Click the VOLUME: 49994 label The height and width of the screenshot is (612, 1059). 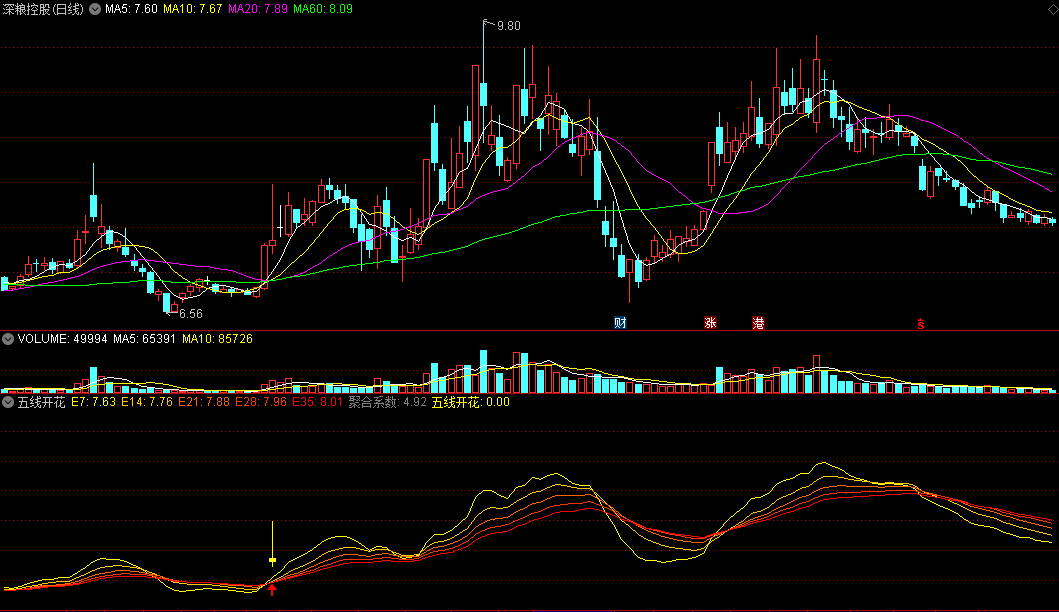[x=62, y=338]
